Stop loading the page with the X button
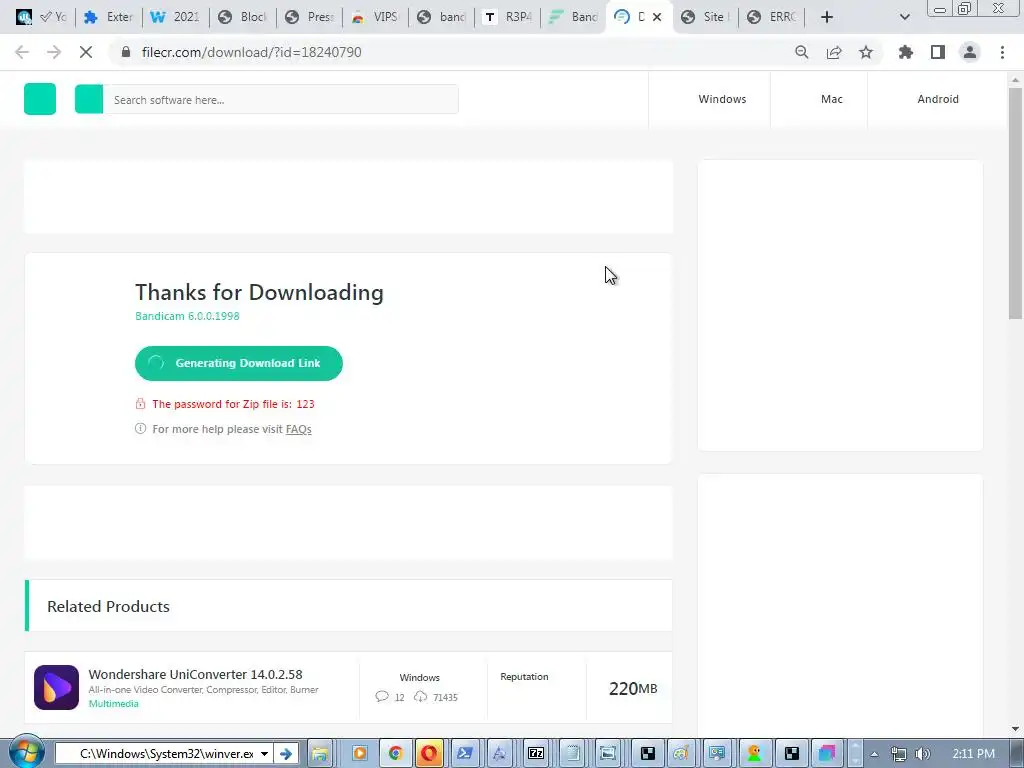This screenshot has height=768, width=1024. [86, 52]
